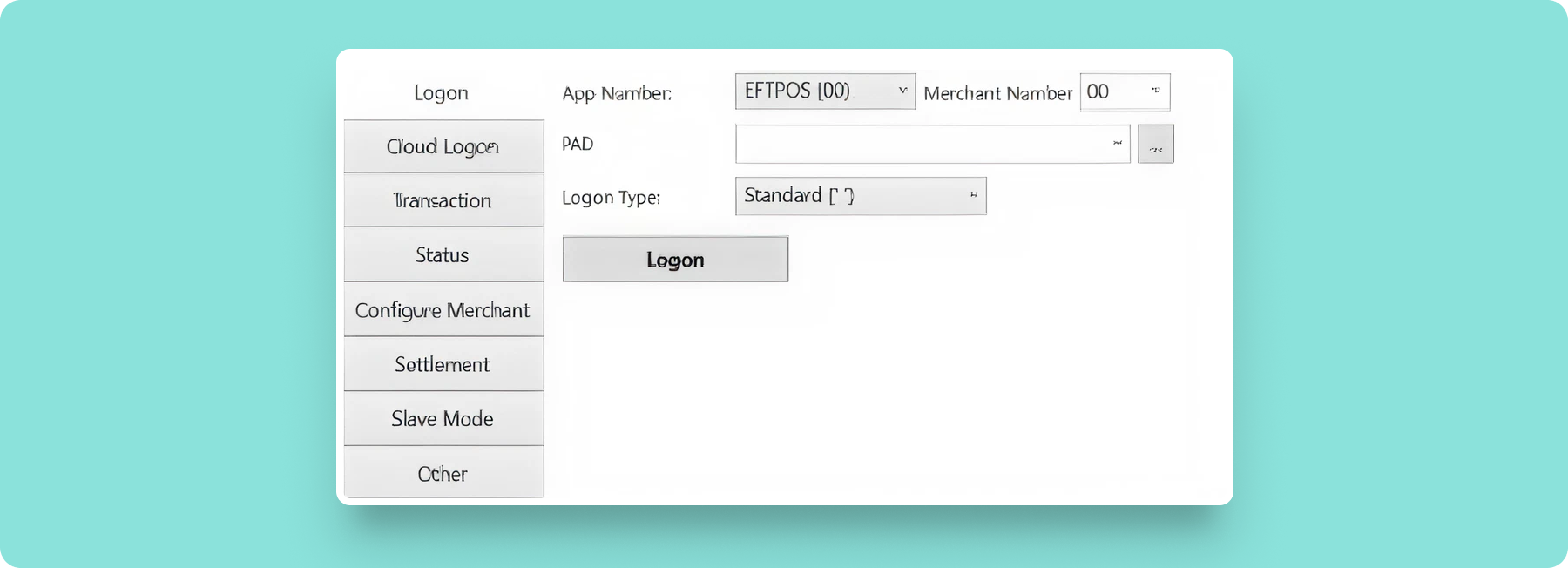Click the bold Logon button
The image size is (1568, 568).
[675, 259]
